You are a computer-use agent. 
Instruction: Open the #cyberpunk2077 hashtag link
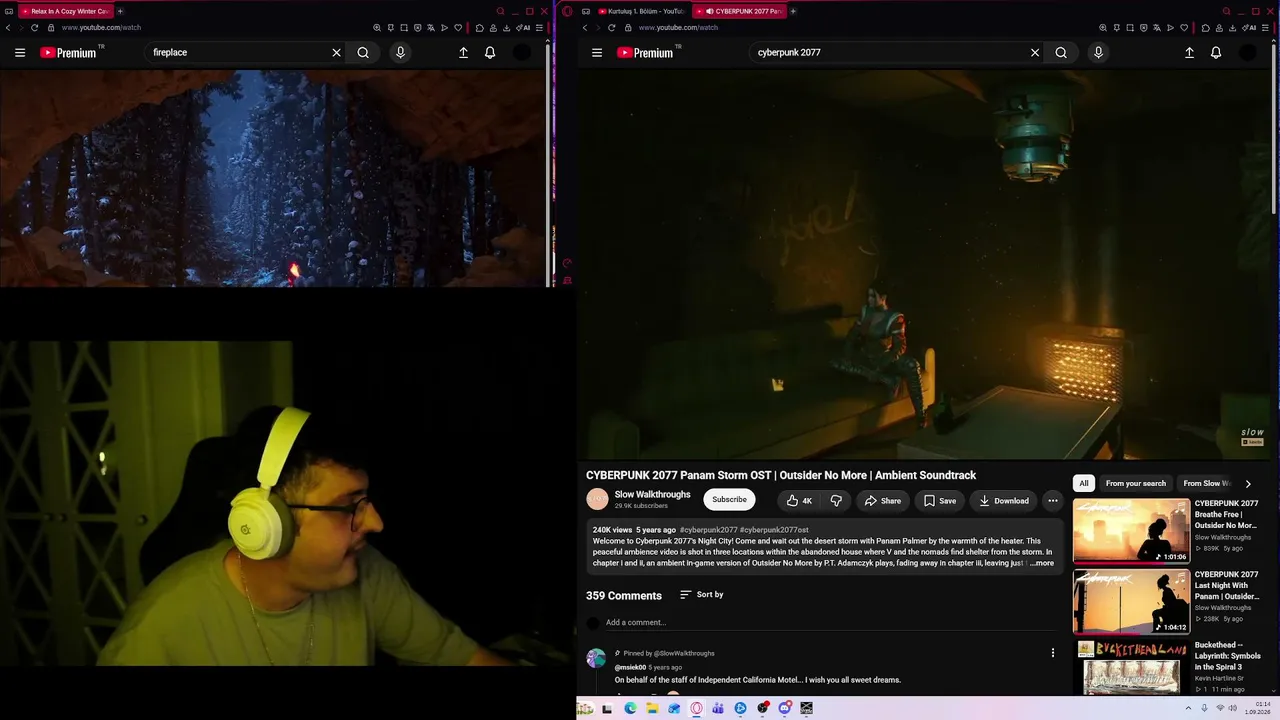709,530
